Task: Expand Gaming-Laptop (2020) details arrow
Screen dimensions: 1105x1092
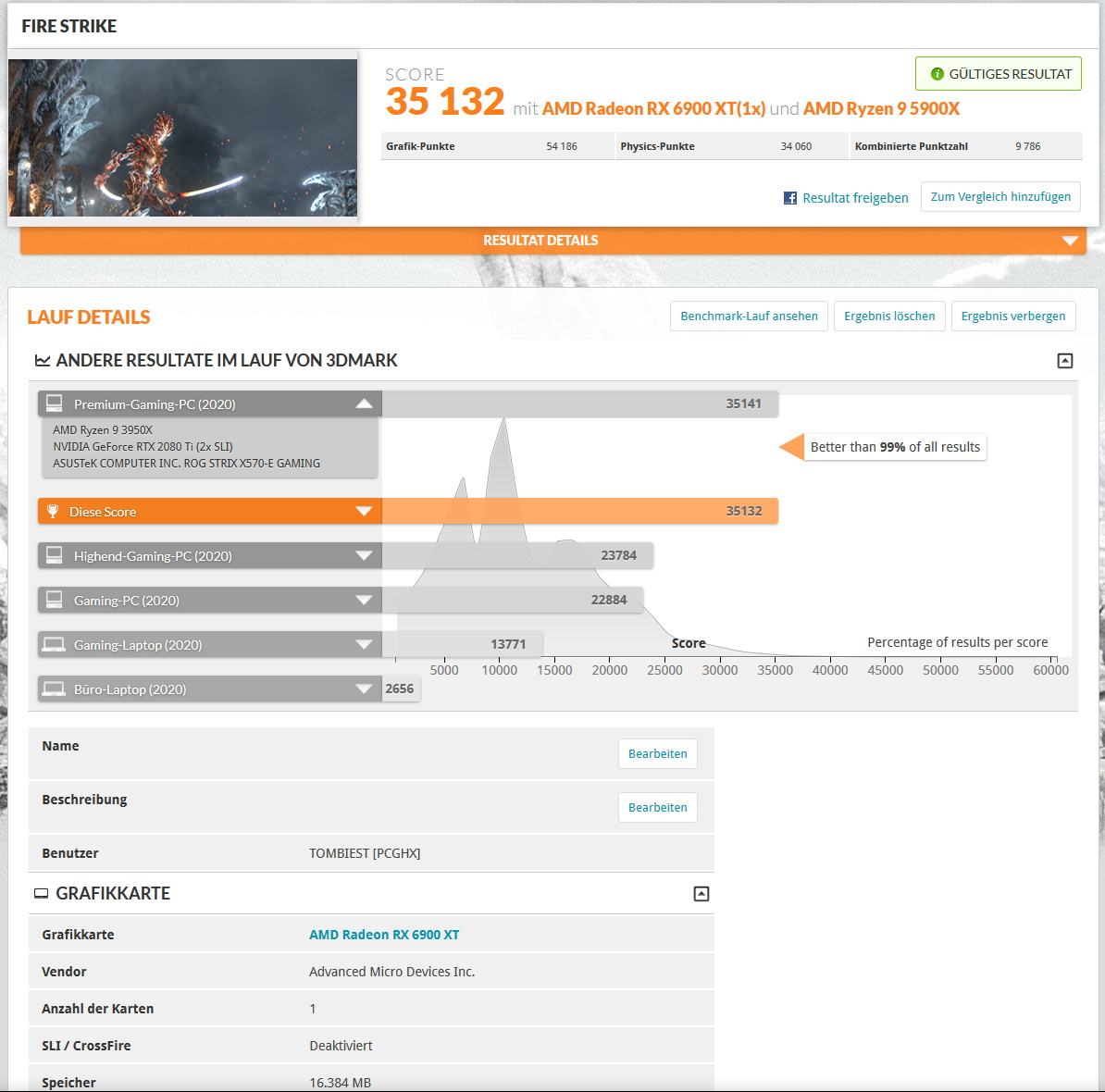Action: [364, 644]
